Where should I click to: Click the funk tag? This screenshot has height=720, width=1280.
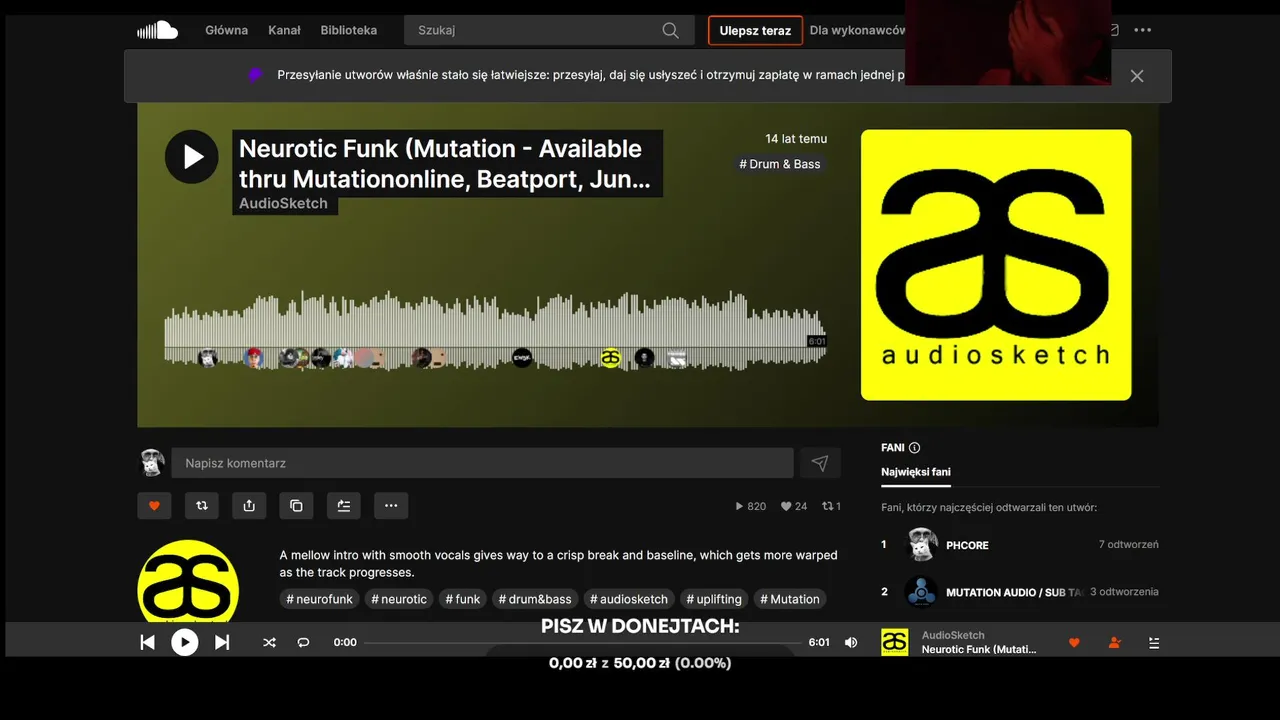463,599
